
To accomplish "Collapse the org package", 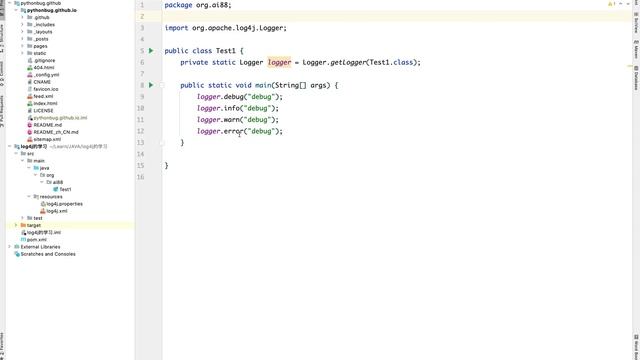I will (x=36, y=175).
